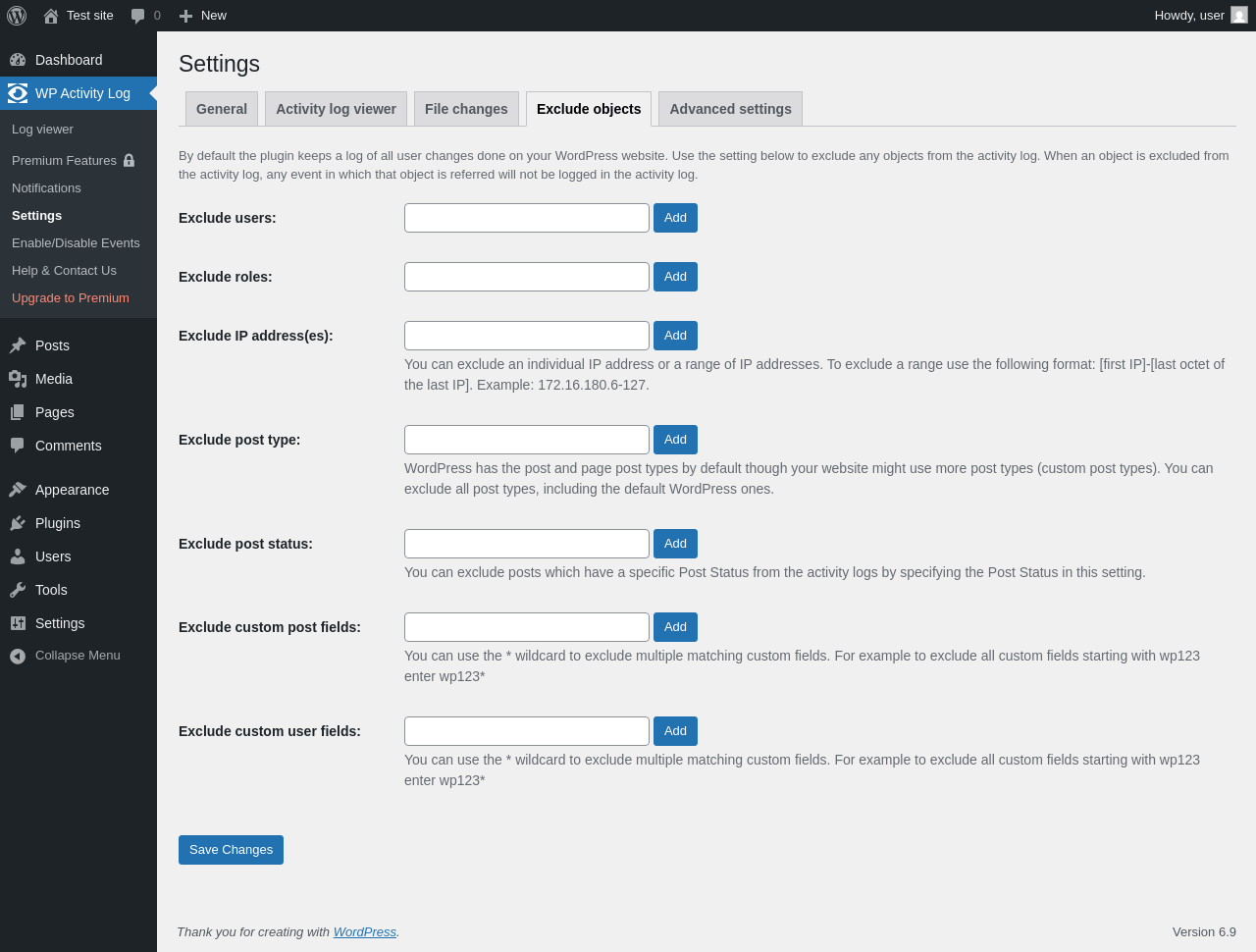Viewport: 1256px width, 952px height.
Task: Click the WordPress logo icon
Action: [x=17, y=16]
